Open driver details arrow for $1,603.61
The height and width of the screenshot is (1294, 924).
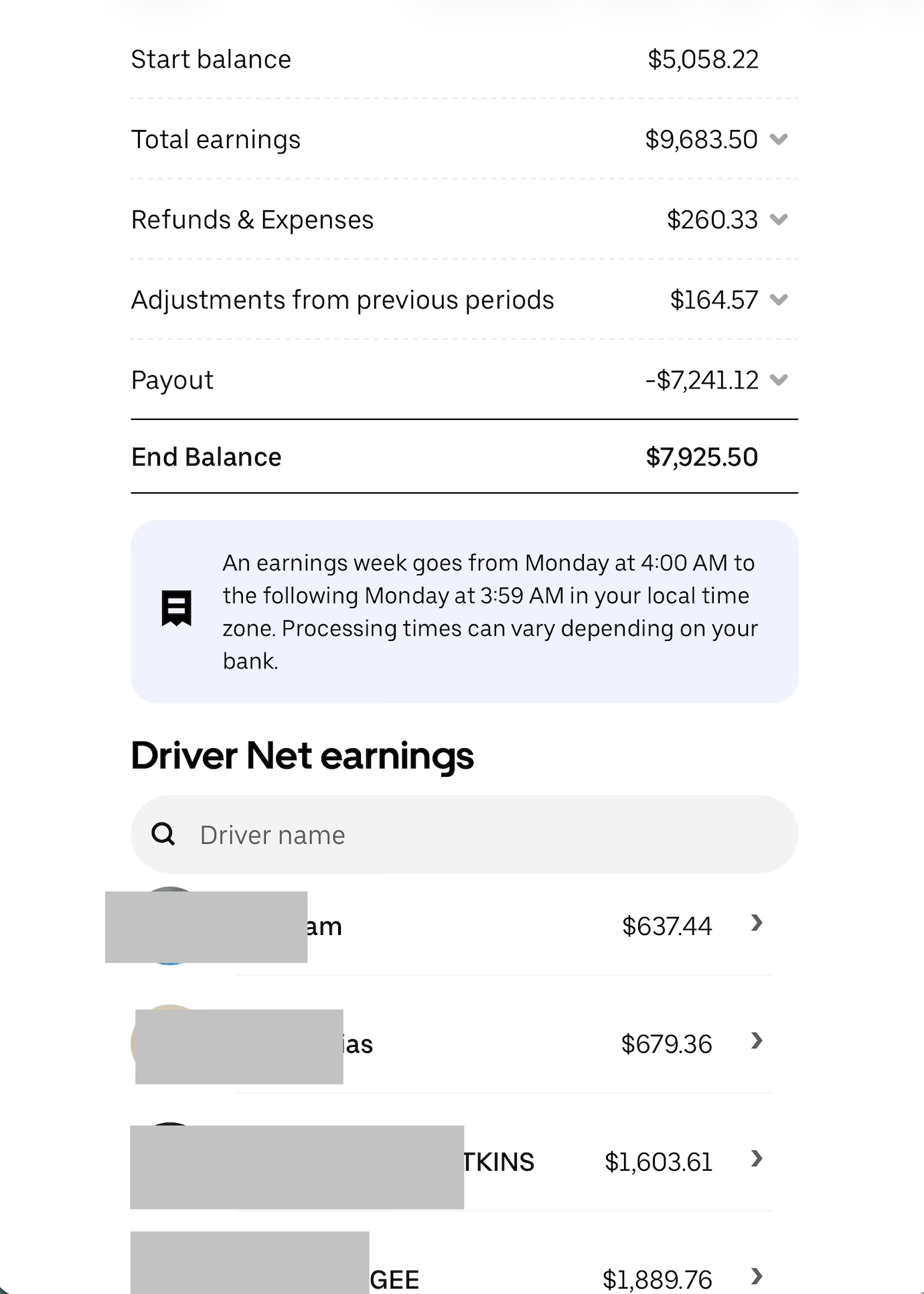757,1159
